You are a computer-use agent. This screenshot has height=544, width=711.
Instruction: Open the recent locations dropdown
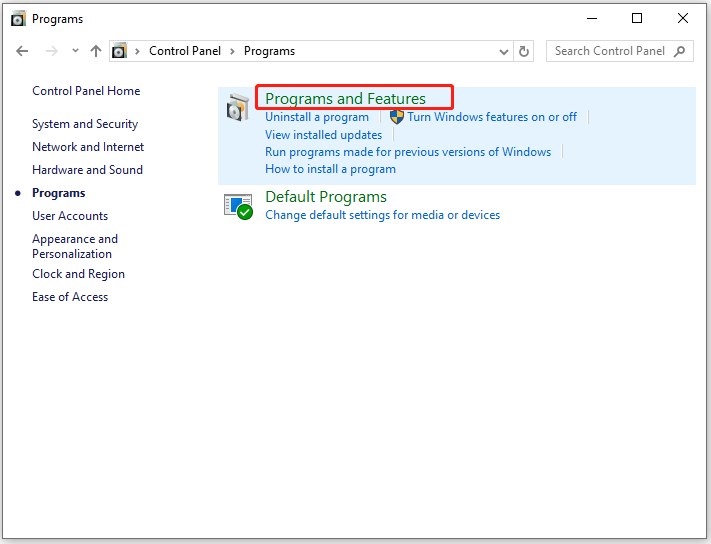74,51
